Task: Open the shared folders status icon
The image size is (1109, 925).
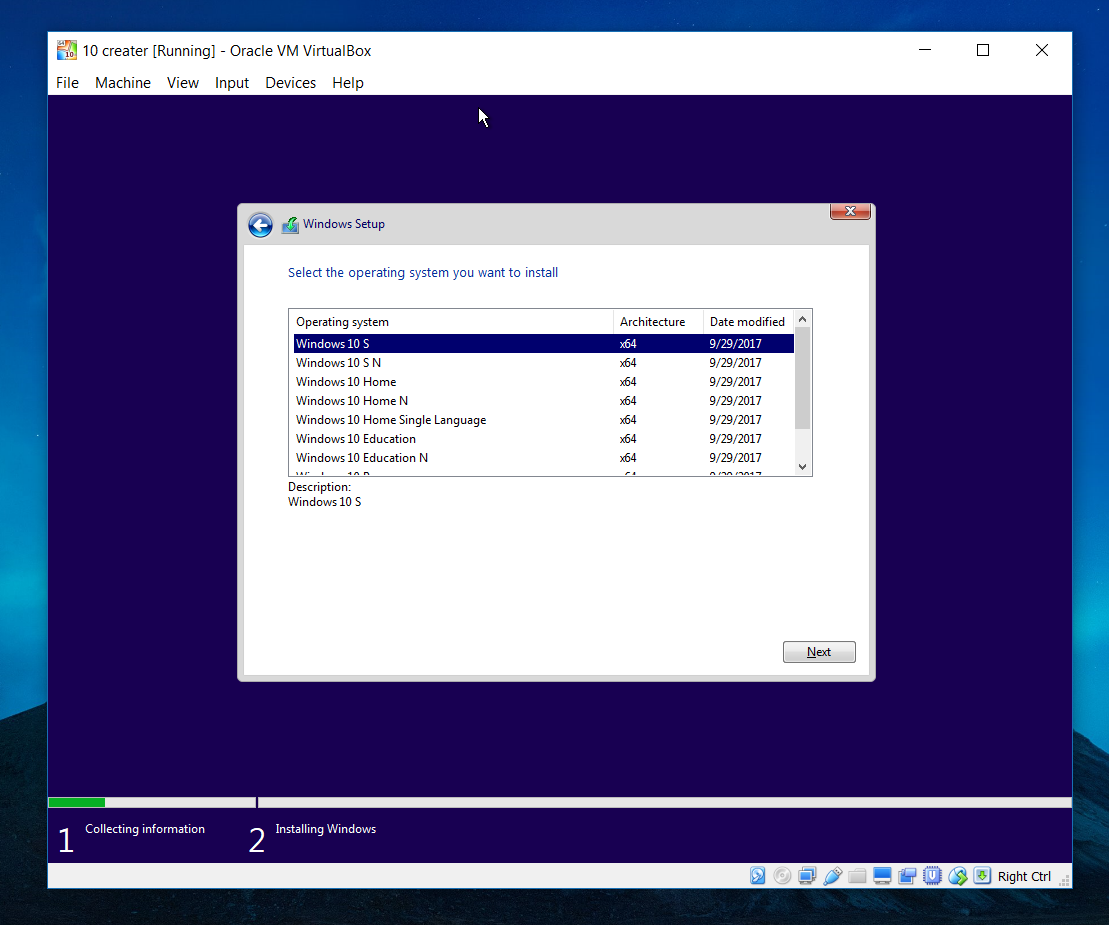Action: click(x=857, y=876)
